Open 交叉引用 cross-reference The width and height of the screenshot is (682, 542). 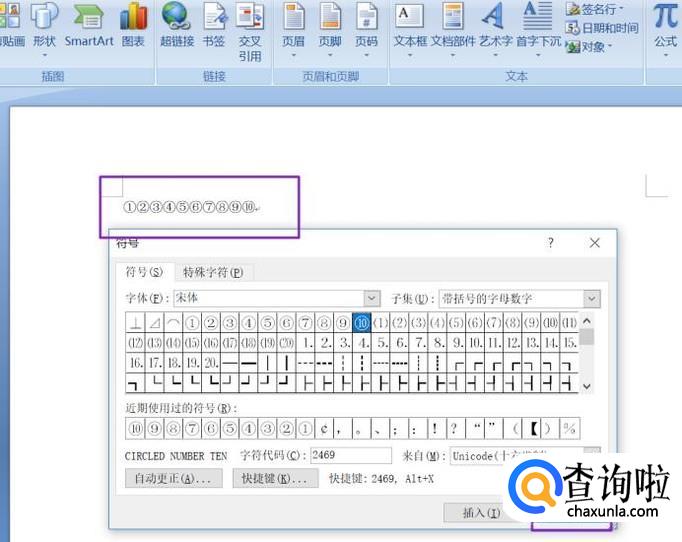click(250, 31)
